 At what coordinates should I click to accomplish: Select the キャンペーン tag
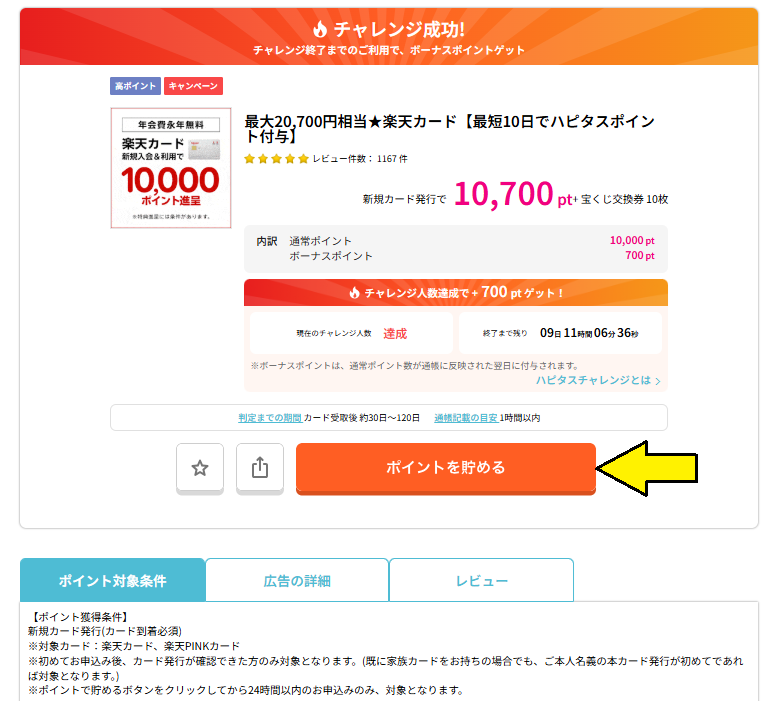194,87
